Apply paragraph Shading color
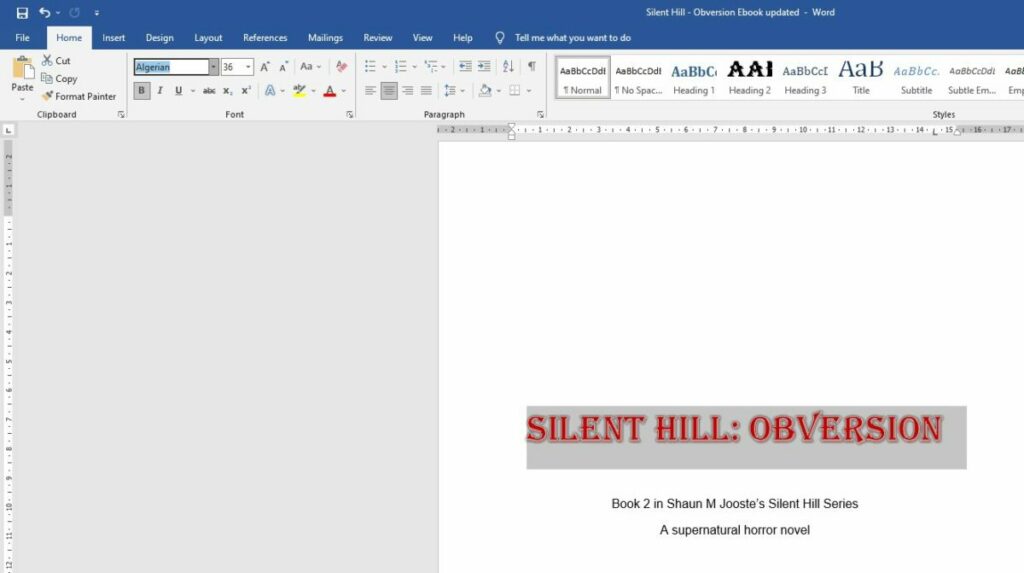This screenshot has height=573, width=1024. click(x=485, y=91)
